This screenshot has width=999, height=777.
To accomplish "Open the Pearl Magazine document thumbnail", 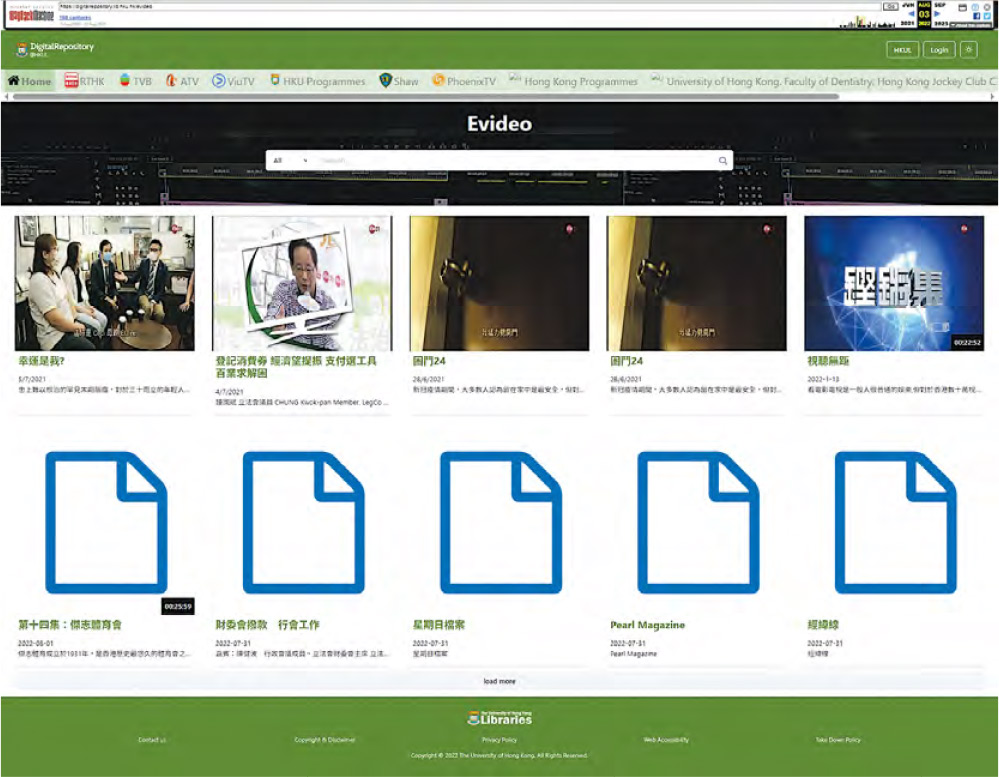I will tap(698, 522).
